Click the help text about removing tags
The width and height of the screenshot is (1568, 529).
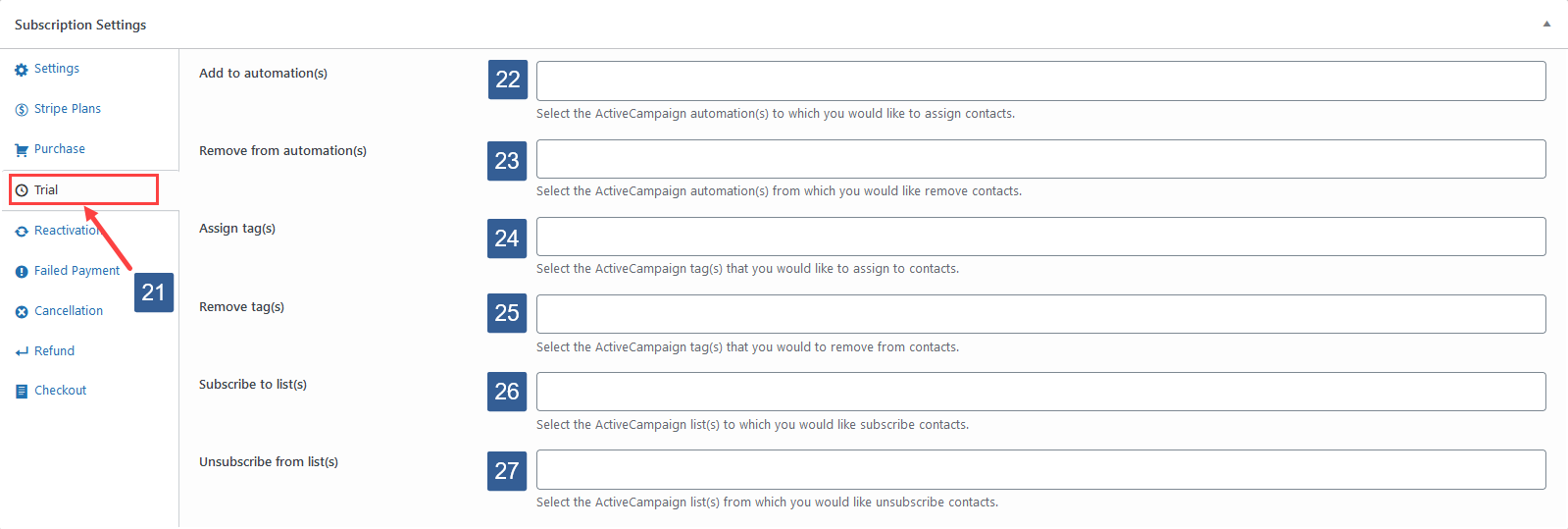pyautogui.click(x=747, y=347)
